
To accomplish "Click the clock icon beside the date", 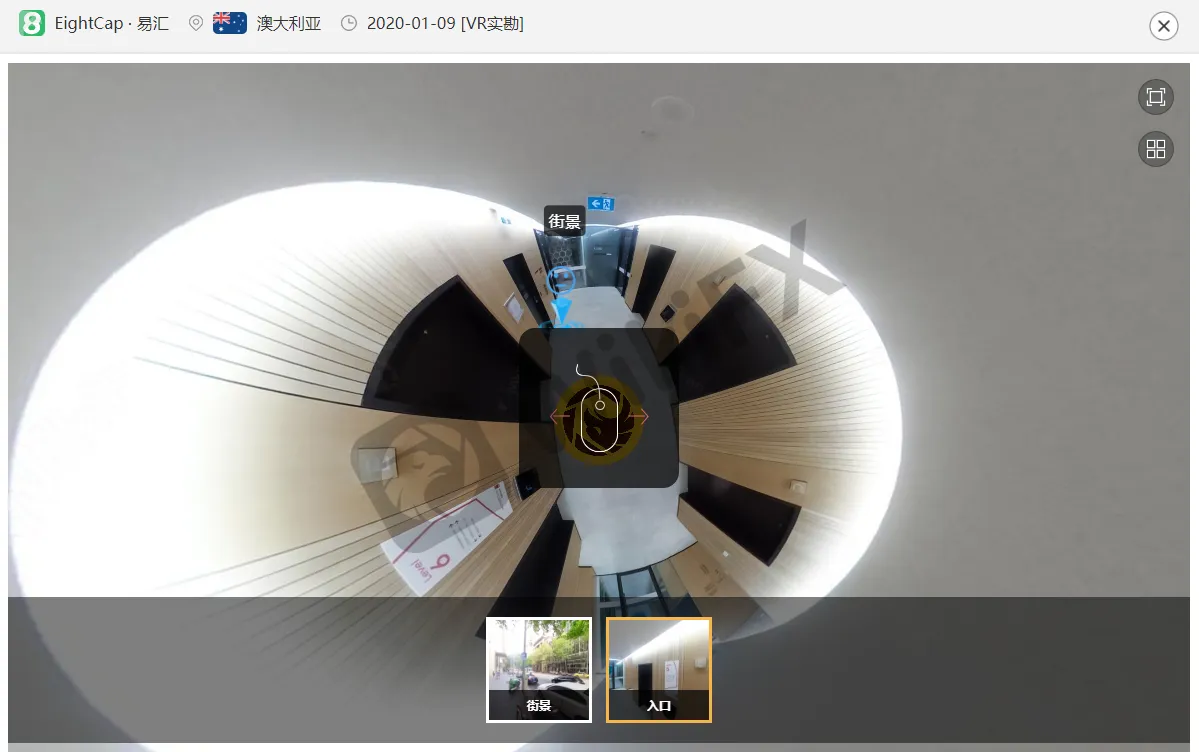I will click(x=349, y=23).
